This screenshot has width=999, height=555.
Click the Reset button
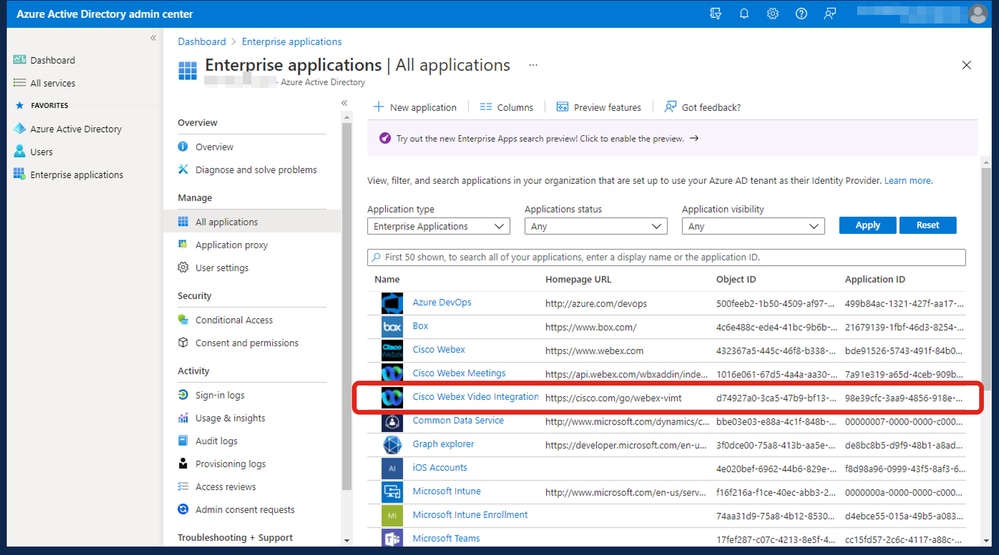click(x=928, y=225)
